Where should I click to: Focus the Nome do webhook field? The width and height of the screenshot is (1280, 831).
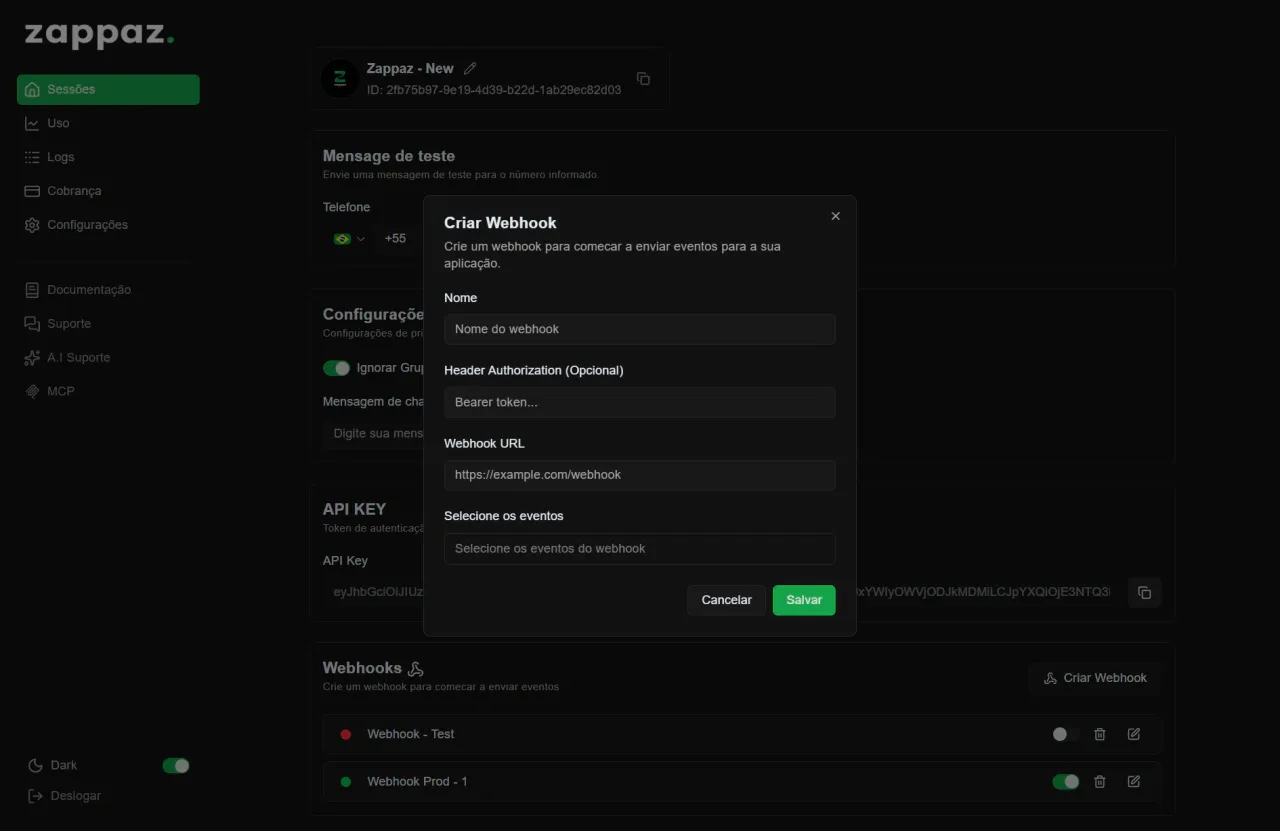tap(640, 329)
